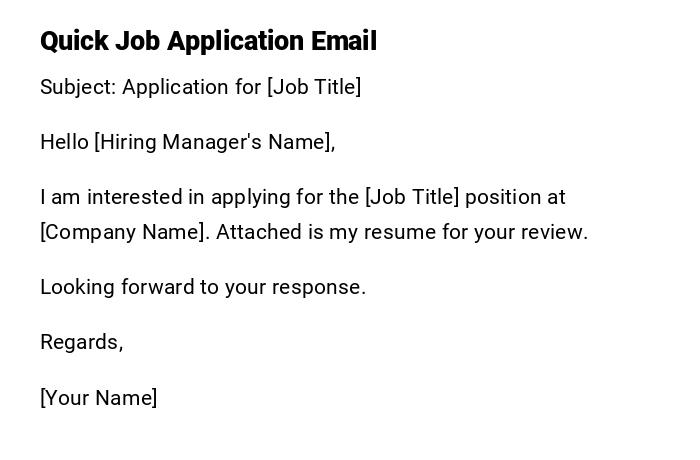Select the [Hiring Manager's Name] placeholder

pos(214,142)
